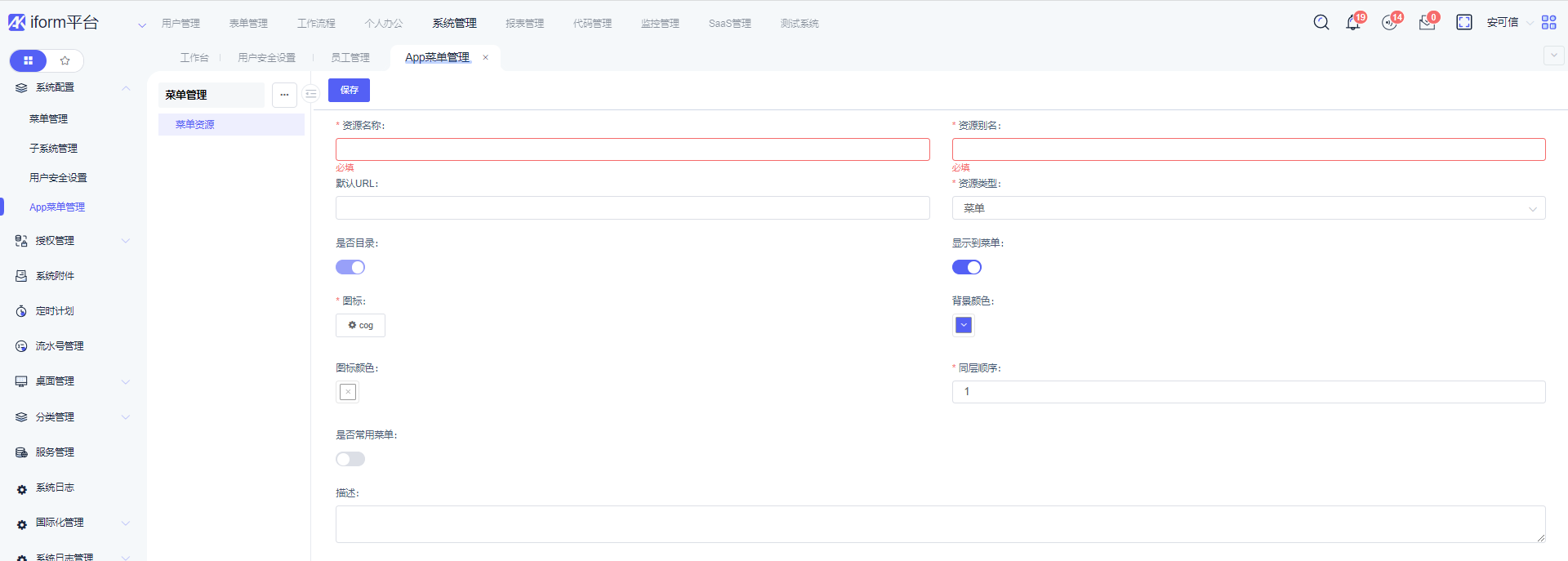Viewport: 1568px width, 561px height.
Task: Toggle the 是否目录 switch
Action: [x=350, y=267]
